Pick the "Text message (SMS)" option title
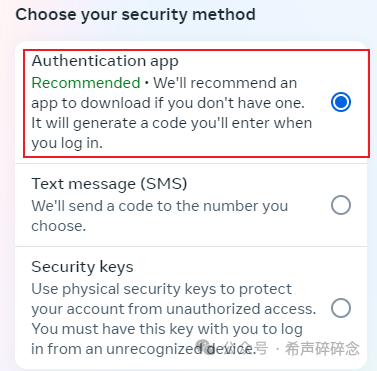 click(x=109, y=184)
